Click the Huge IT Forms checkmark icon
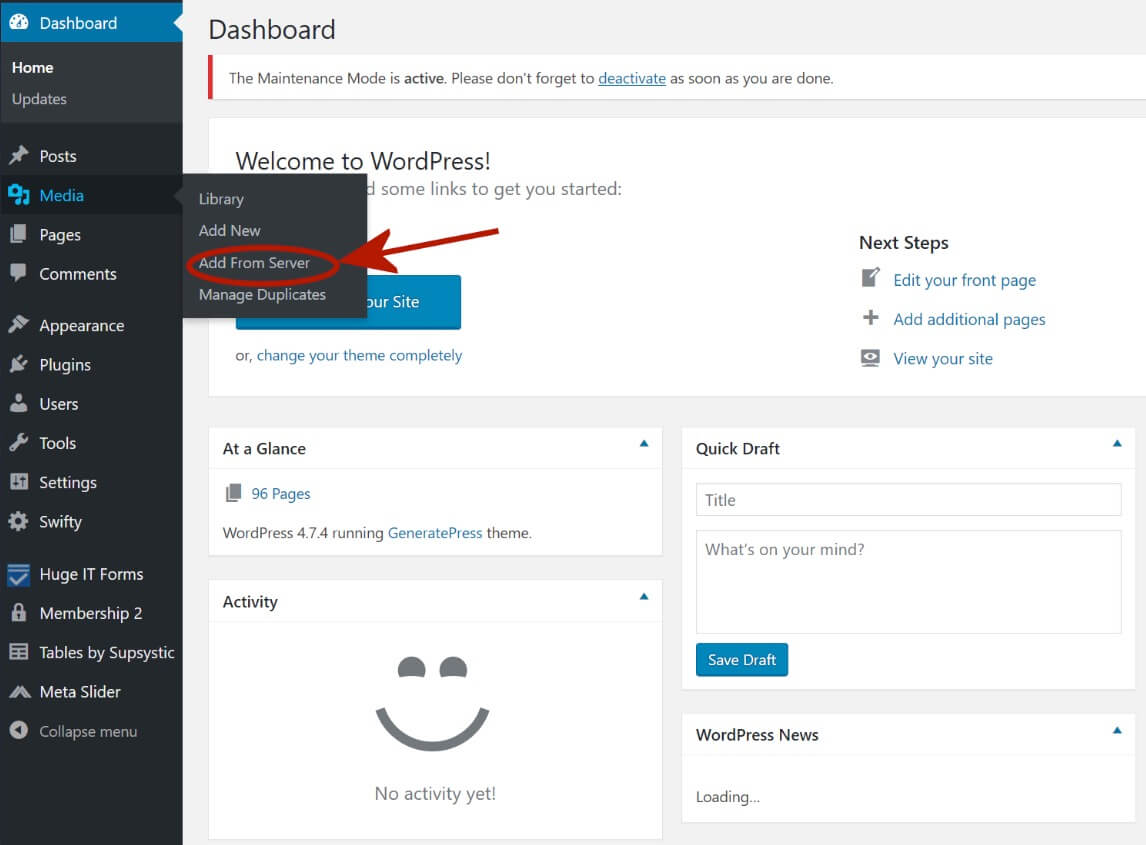 click(x=19, y=574)
